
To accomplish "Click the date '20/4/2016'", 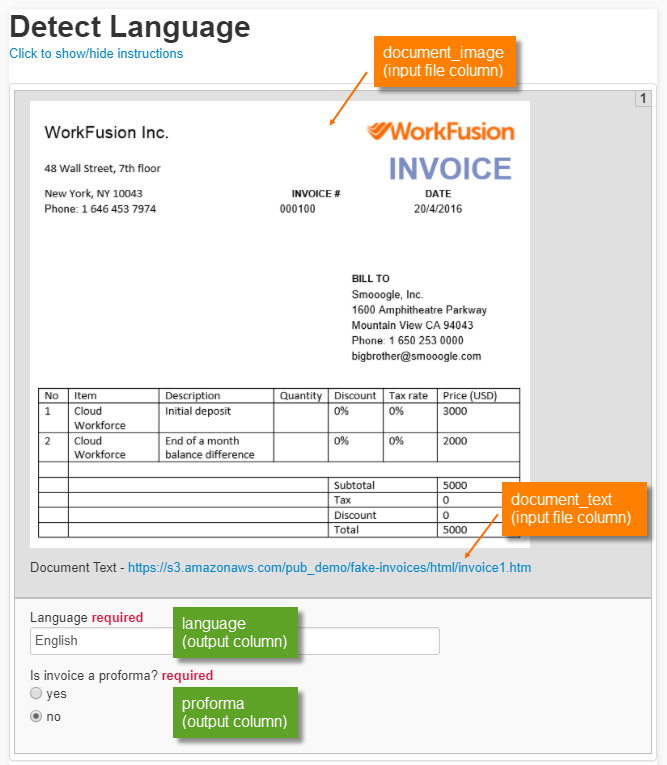I will tap(438, 209).
